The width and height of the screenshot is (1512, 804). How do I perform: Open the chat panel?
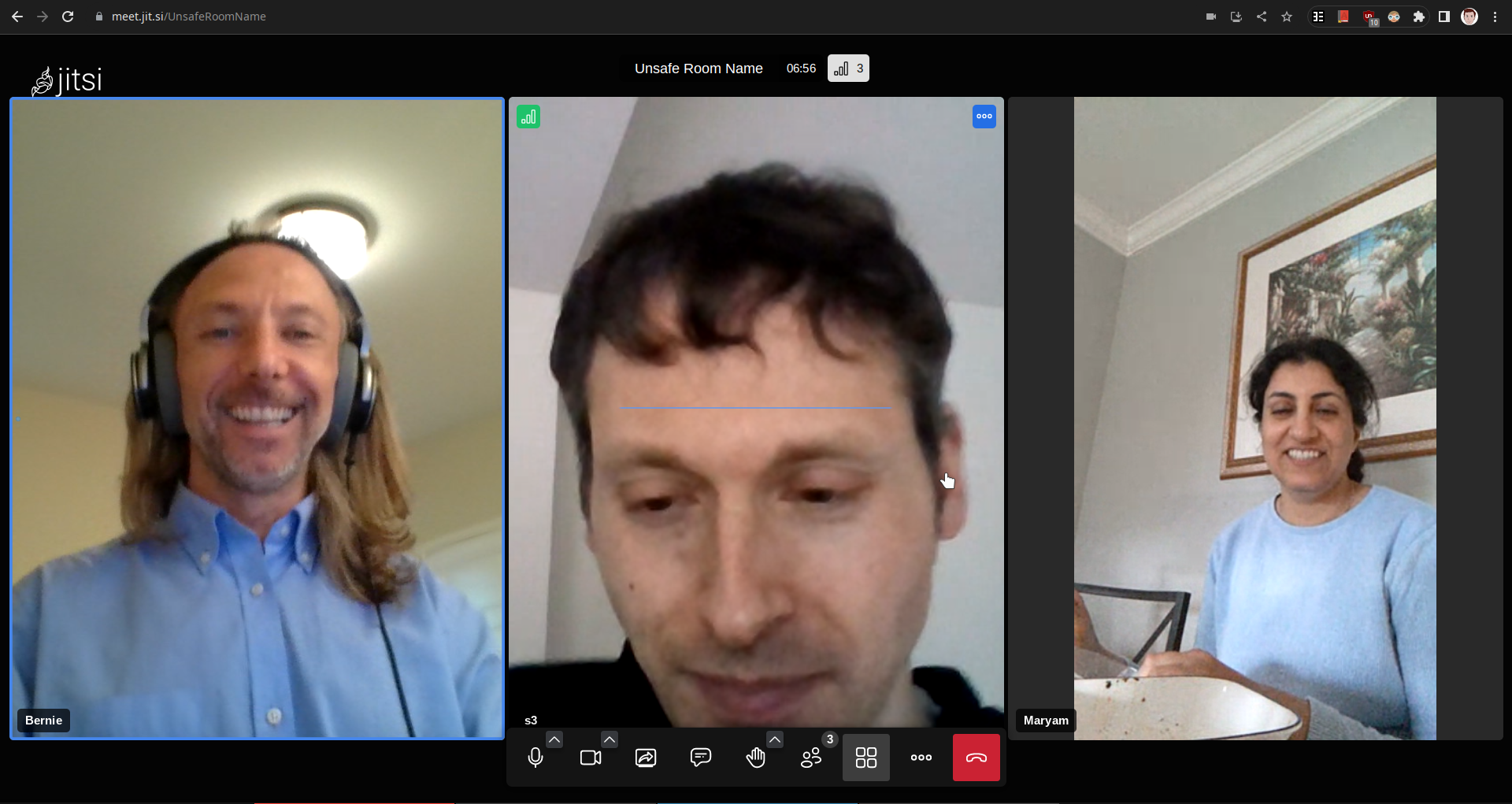point(701,758)
